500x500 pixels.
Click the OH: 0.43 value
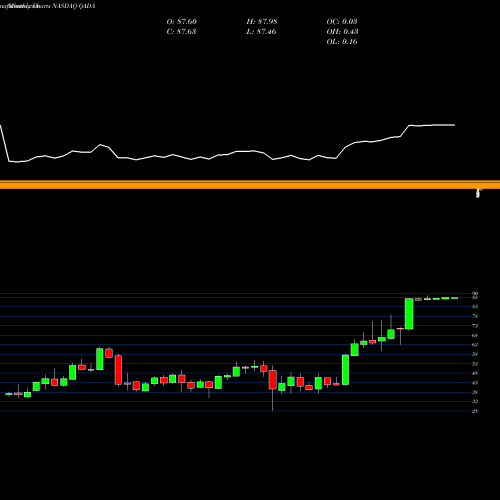point(342,31)
